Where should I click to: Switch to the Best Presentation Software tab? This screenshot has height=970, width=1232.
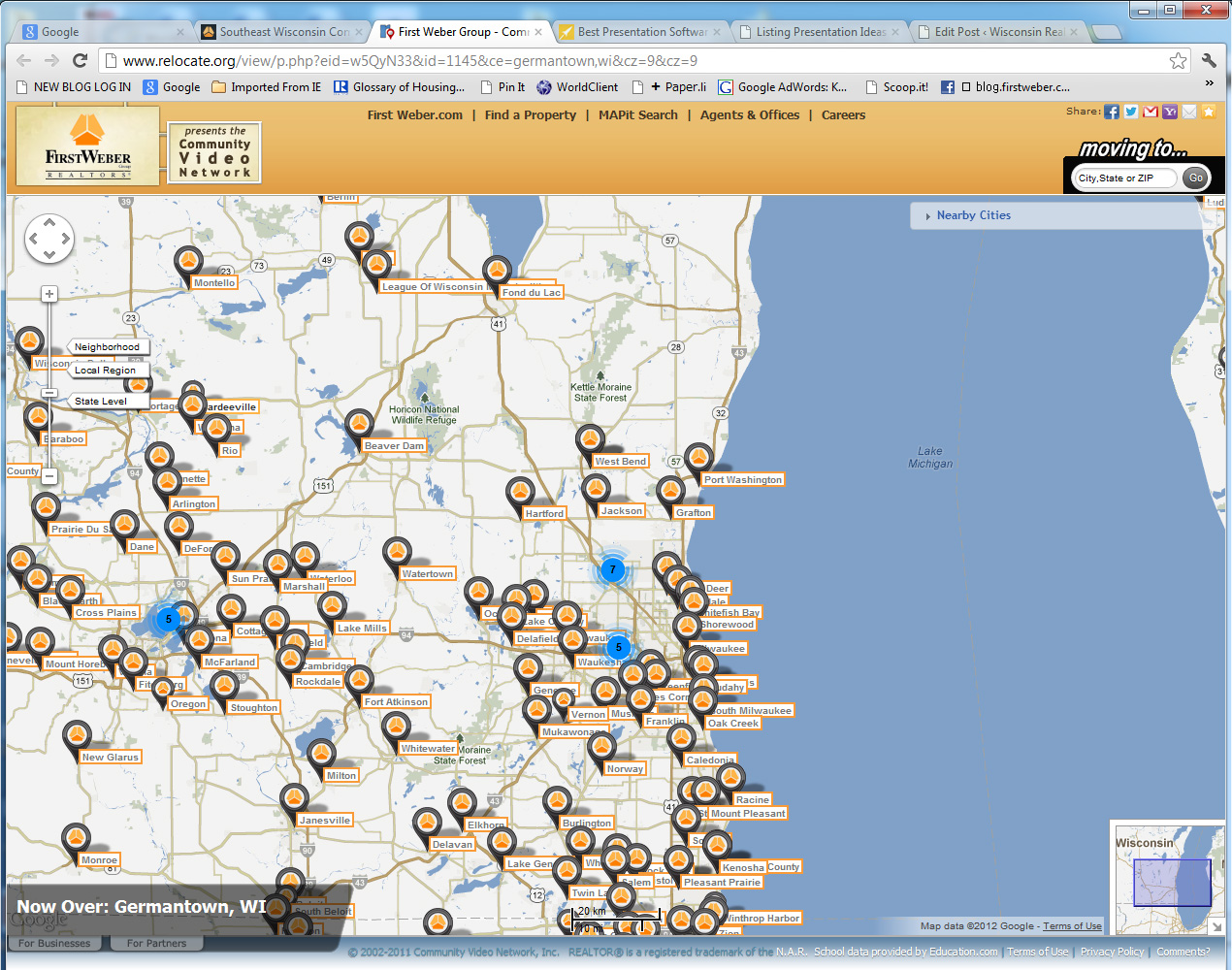[x=640, y=32]
